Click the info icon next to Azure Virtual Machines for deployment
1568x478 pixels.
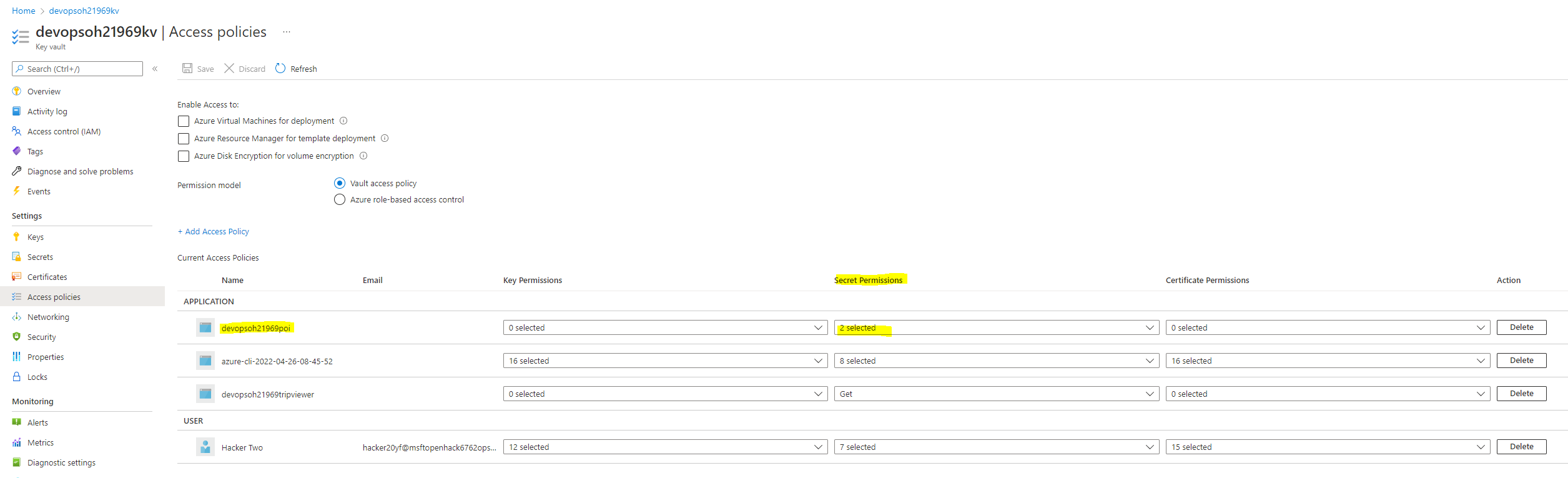click(343, 121)
